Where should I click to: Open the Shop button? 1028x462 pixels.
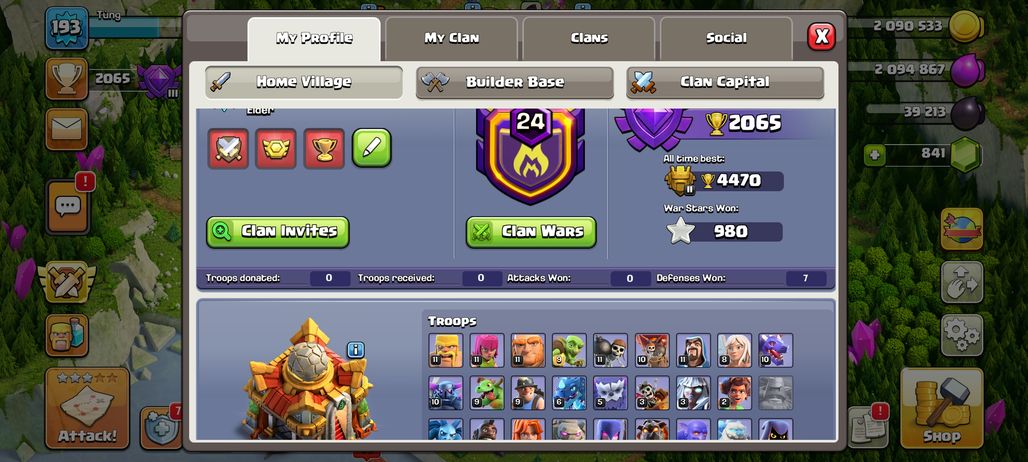(x=941, y=408)
